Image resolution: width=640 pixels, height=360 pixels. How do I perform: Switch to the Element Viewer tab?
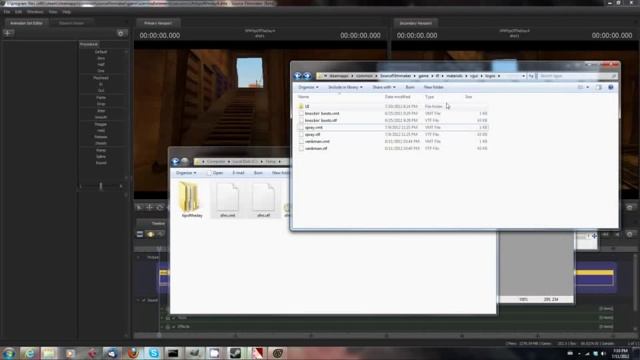pos(71,23)
